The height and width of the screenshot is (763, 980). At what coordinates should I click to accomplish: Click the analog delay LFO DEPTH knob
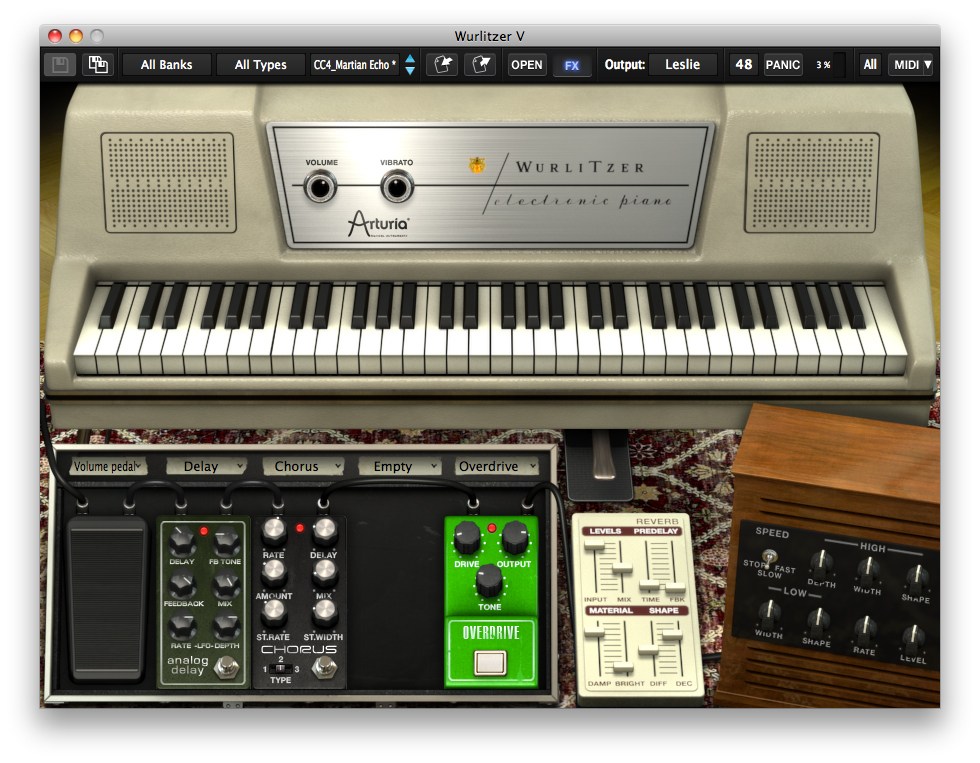(x=226, y=627)
